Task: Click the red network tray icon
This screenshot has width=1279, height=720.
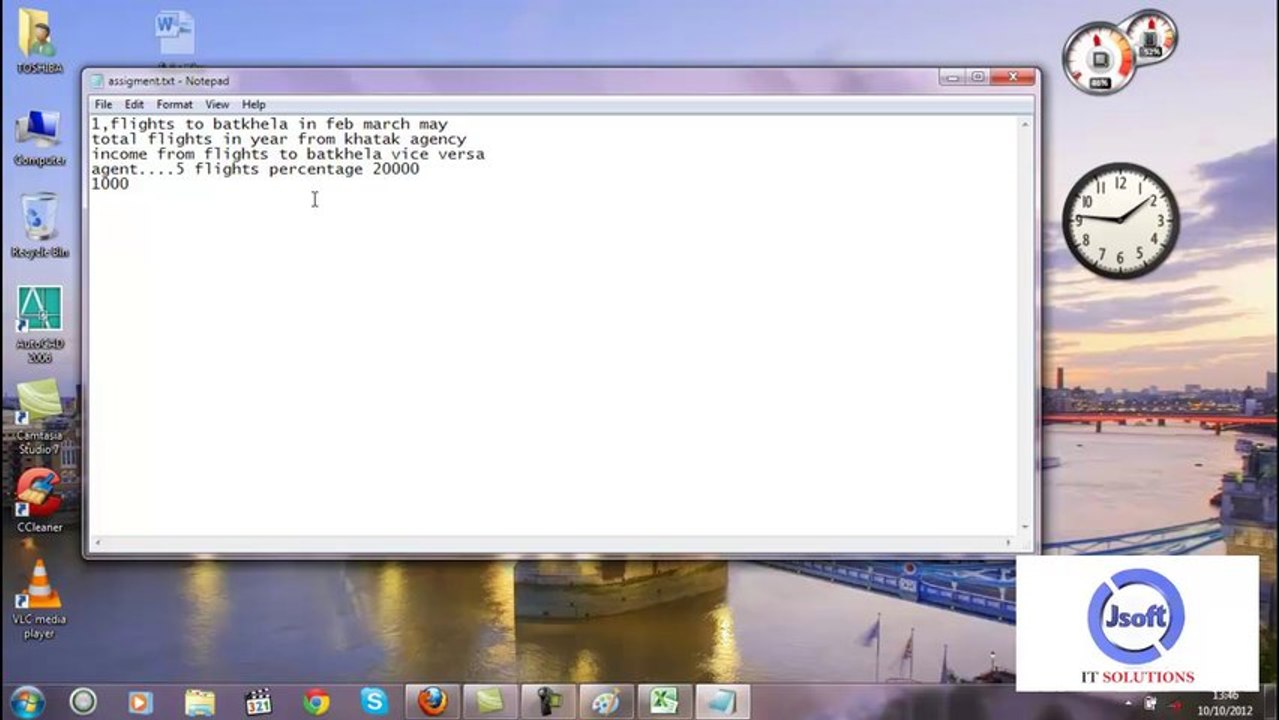Action: (x=1177, y=705)
